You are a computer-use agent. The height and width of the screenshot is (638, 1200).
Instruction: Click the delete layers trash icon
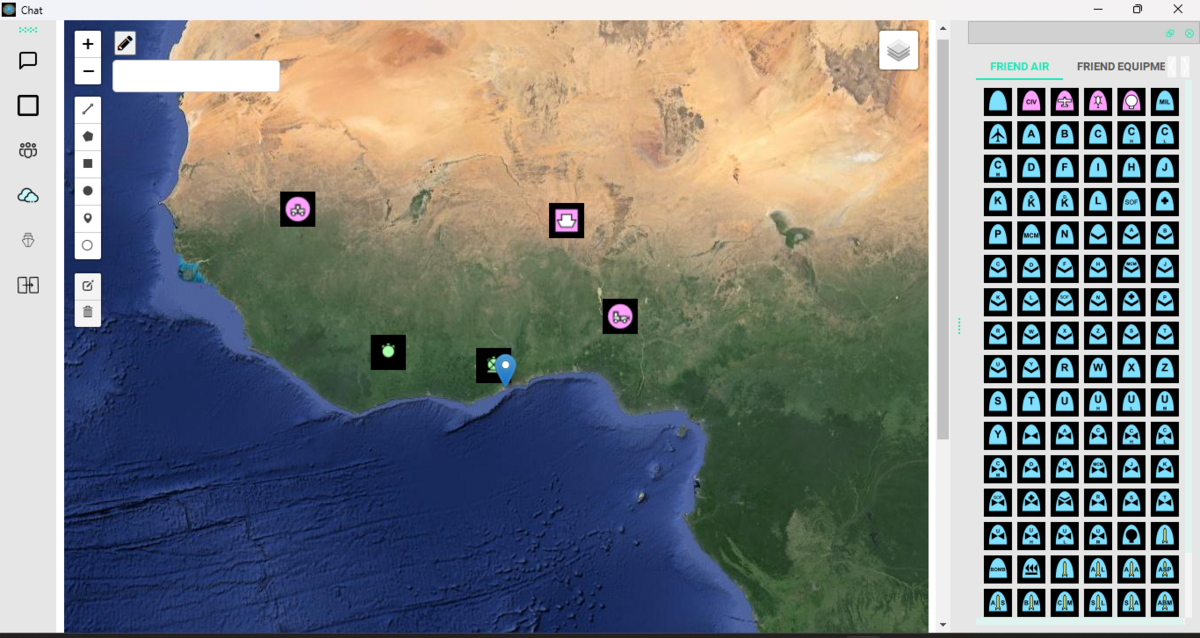pyautogui.click(x=88, y=312)
